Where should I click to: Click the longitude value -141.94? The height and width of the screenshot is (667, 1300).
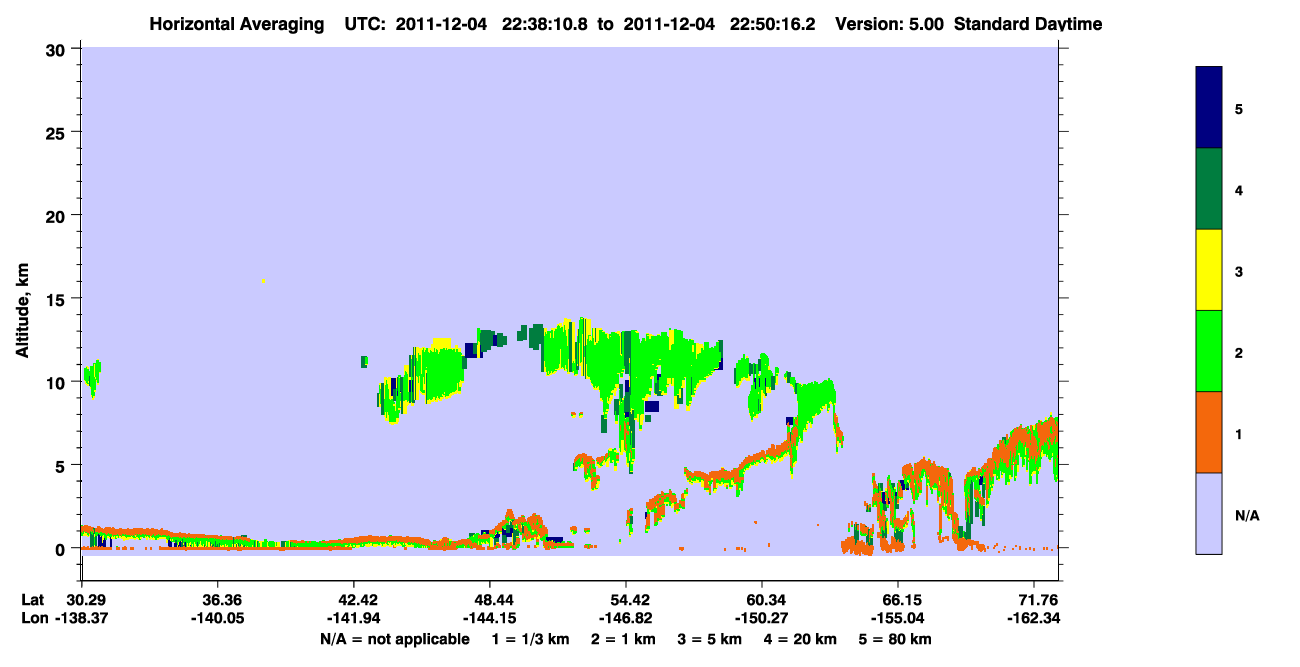pyautogui.click(x=354, y=619)
